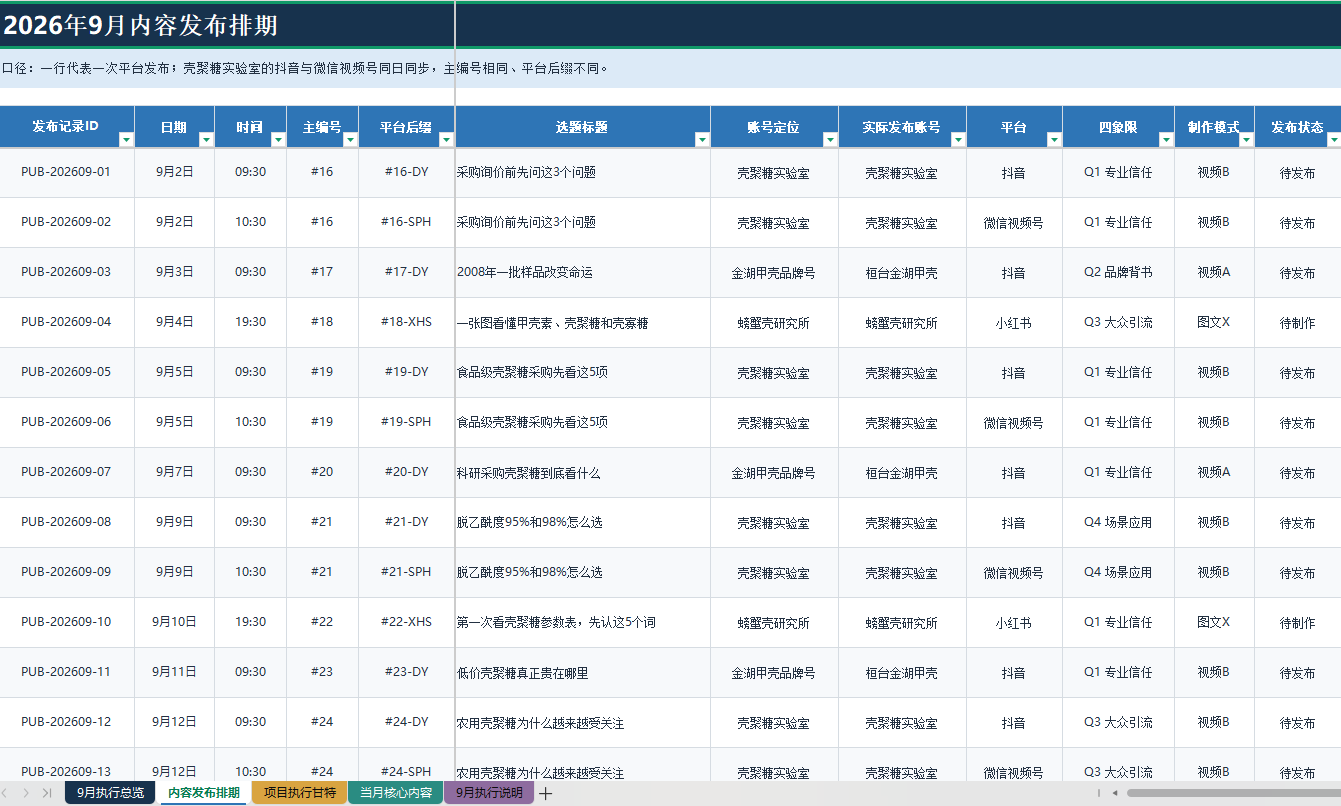Image resolution: width=1341 pixels, height=806 pixels.
Task: Open the 项目执行甘特 sheet tab
Action: pos(299,793)
